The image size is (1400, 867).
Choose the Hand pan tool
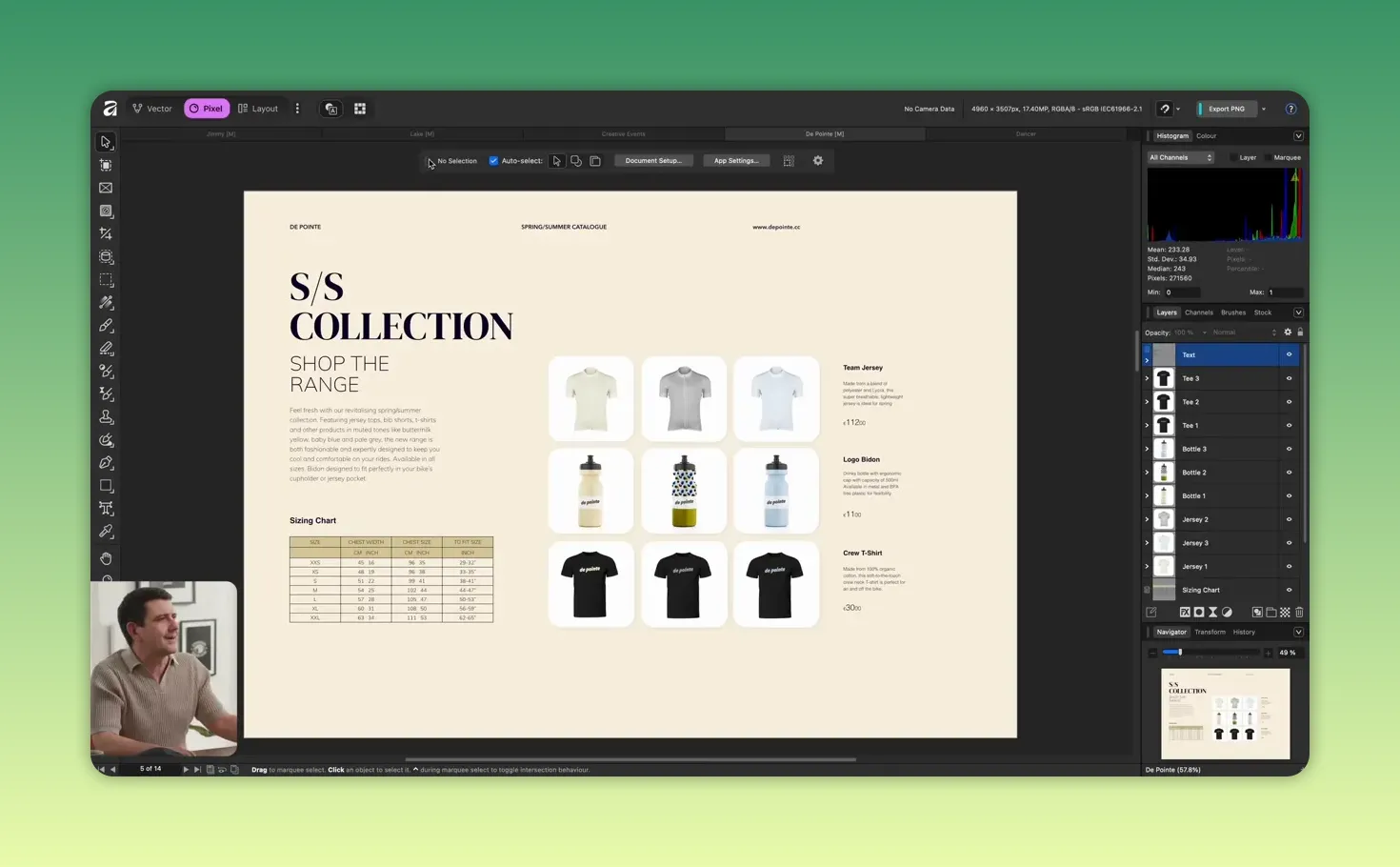coord(106,558)
